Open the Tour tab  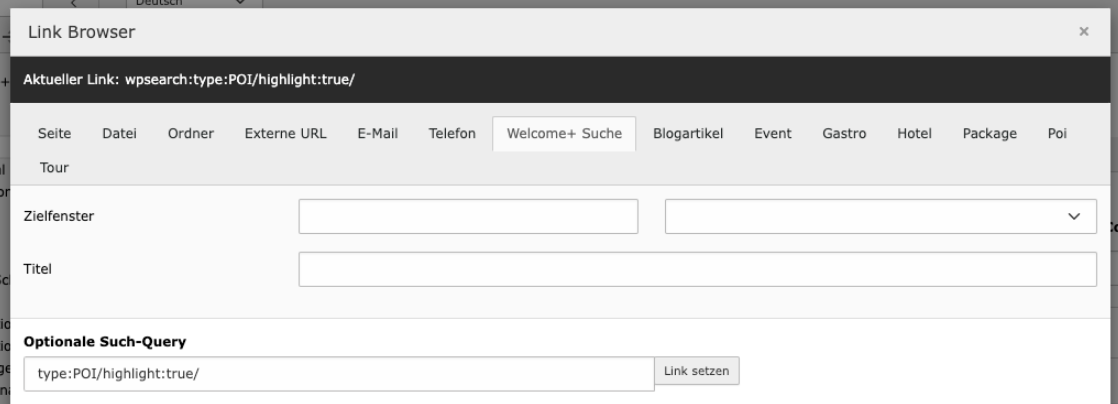pos(54,168)
